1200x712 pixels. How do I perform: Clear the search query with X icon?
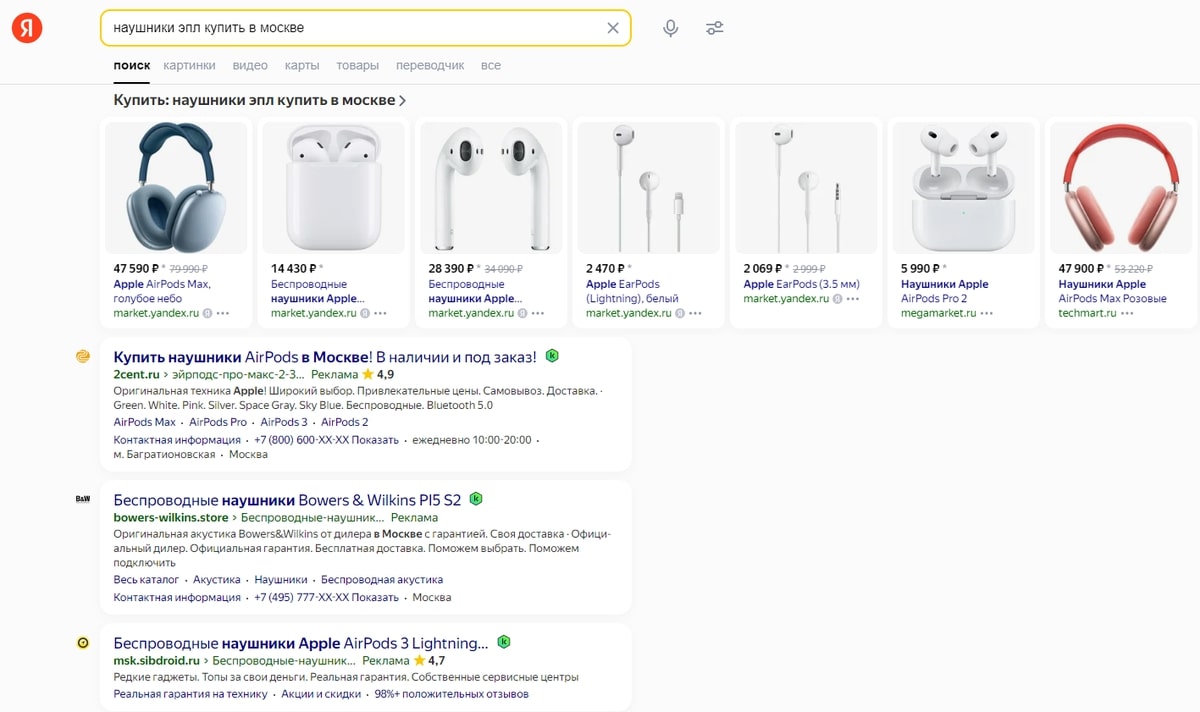(613, 28)
